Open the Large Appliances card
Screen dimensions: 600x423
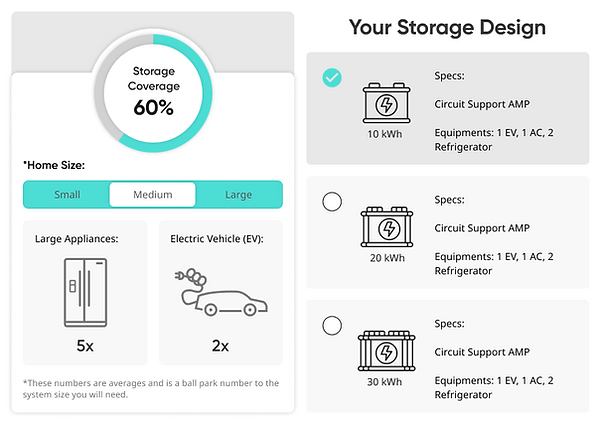85,292
